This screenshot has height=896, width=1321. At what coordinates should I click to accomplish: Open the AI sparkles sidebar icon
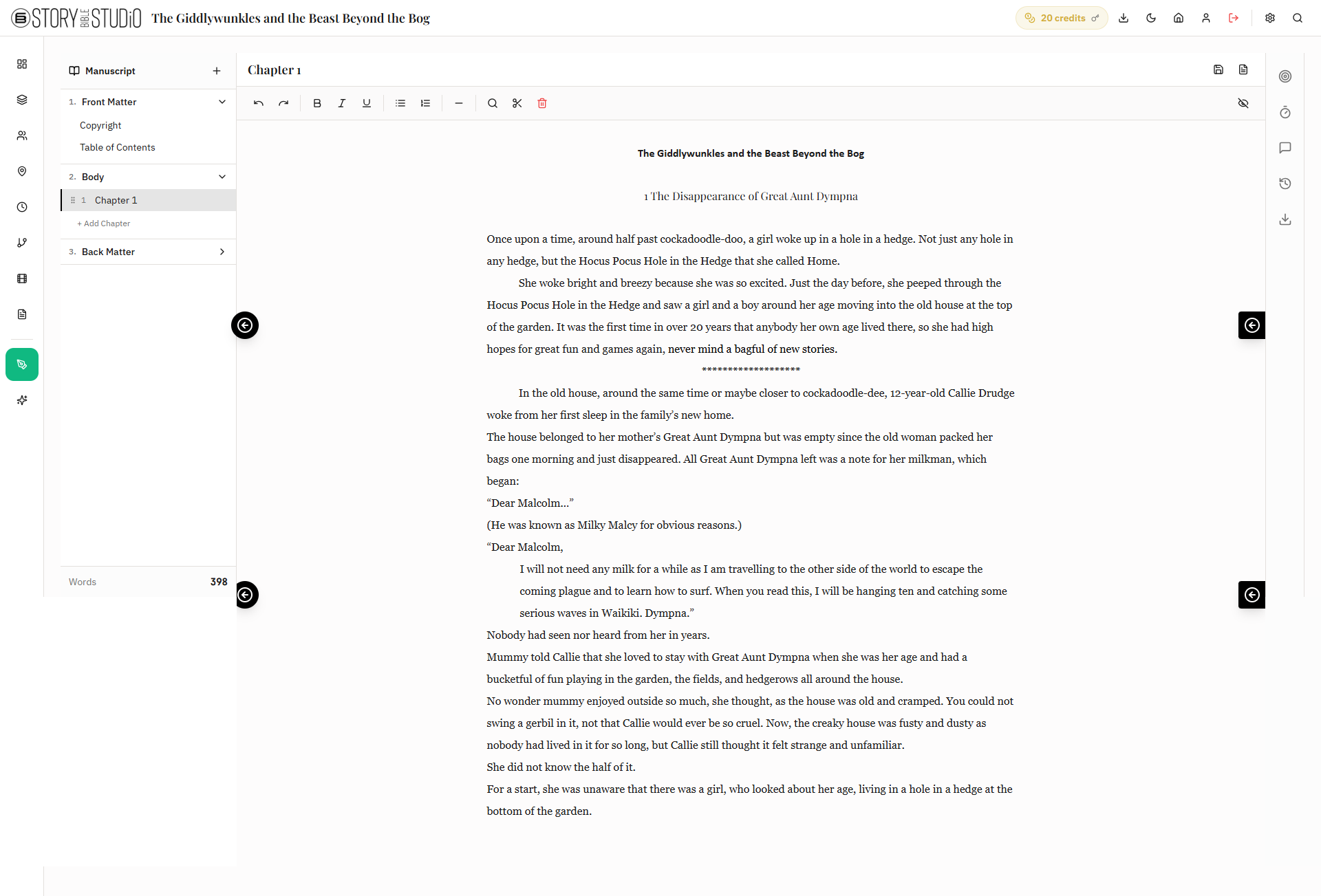tap(22, 400)
